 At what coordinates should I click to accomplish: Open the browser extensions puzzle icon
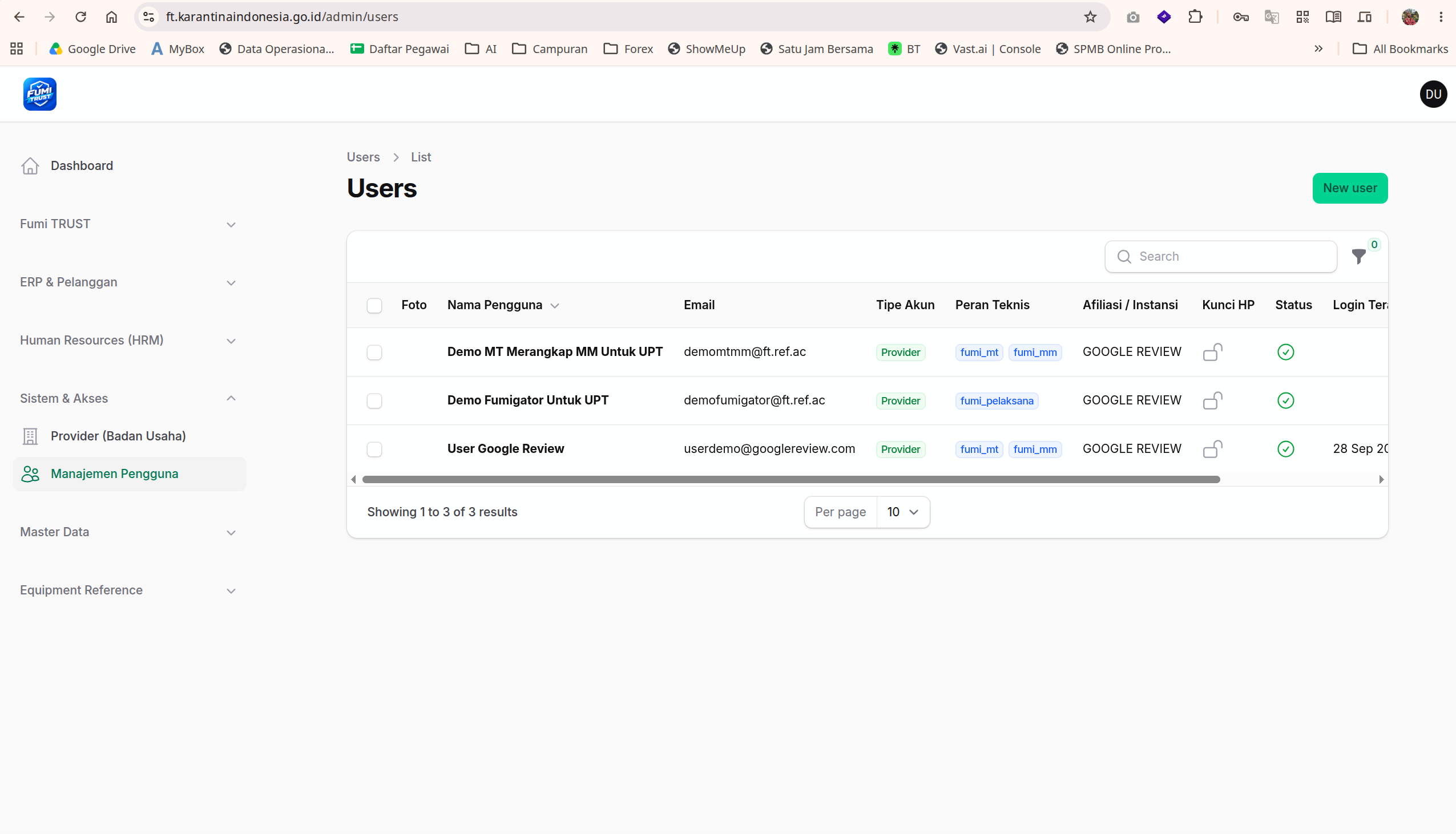(1195, 17)
